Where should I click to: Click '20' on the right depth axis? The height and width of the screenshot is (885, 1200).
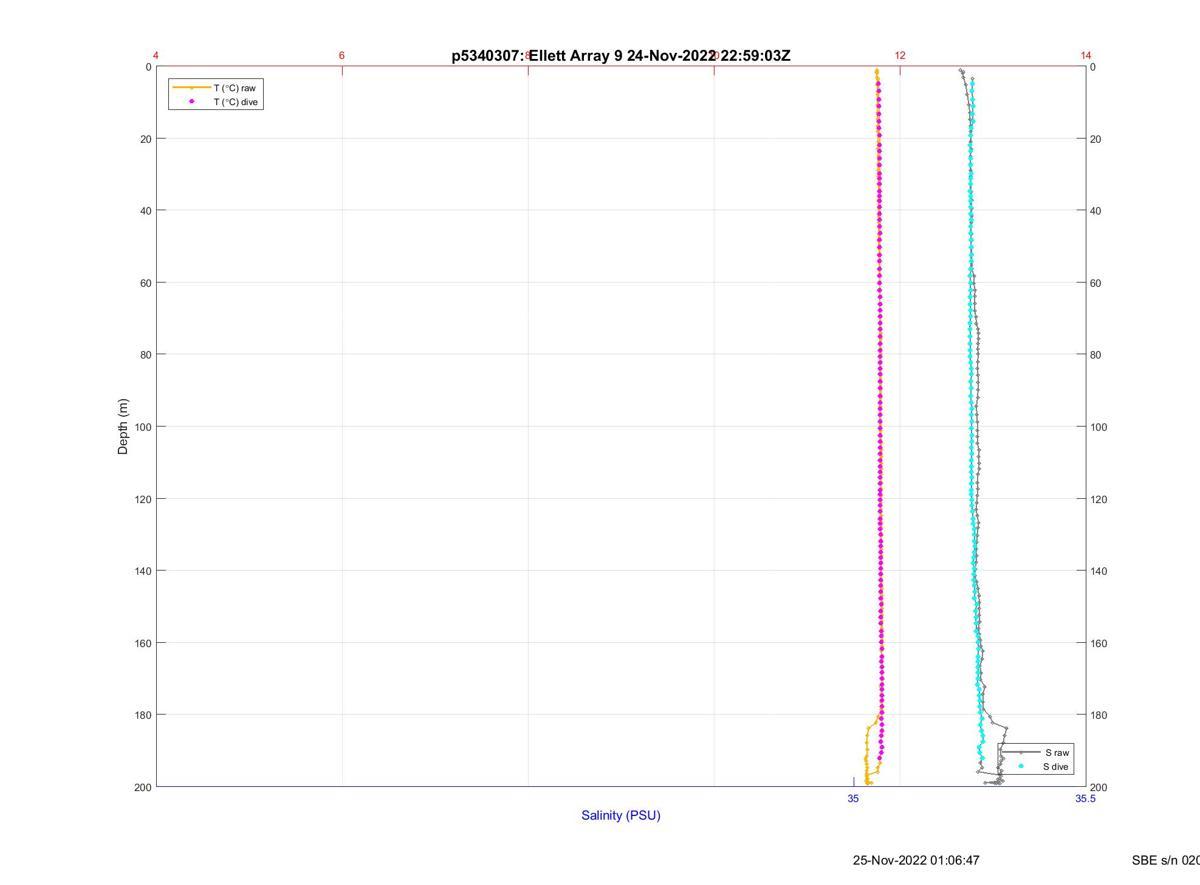click(1095, 139)
